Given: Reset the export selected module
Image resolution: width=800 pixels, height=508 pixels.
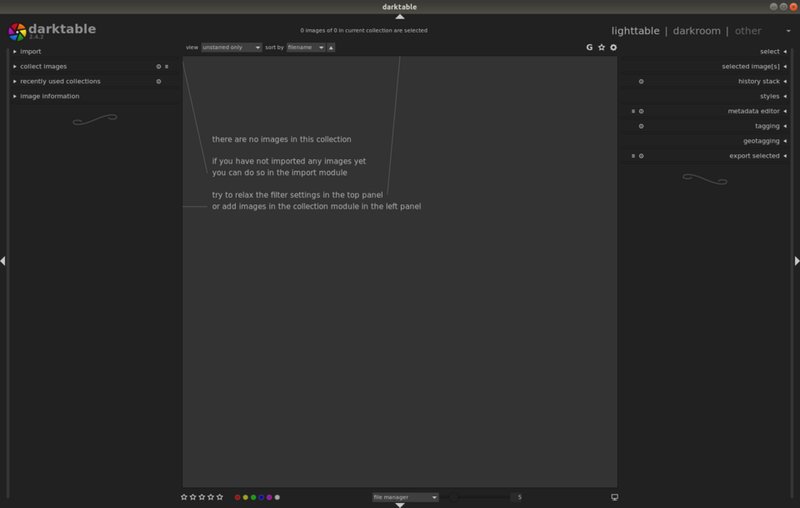Looking at the screenshot, I should point(641,156).
